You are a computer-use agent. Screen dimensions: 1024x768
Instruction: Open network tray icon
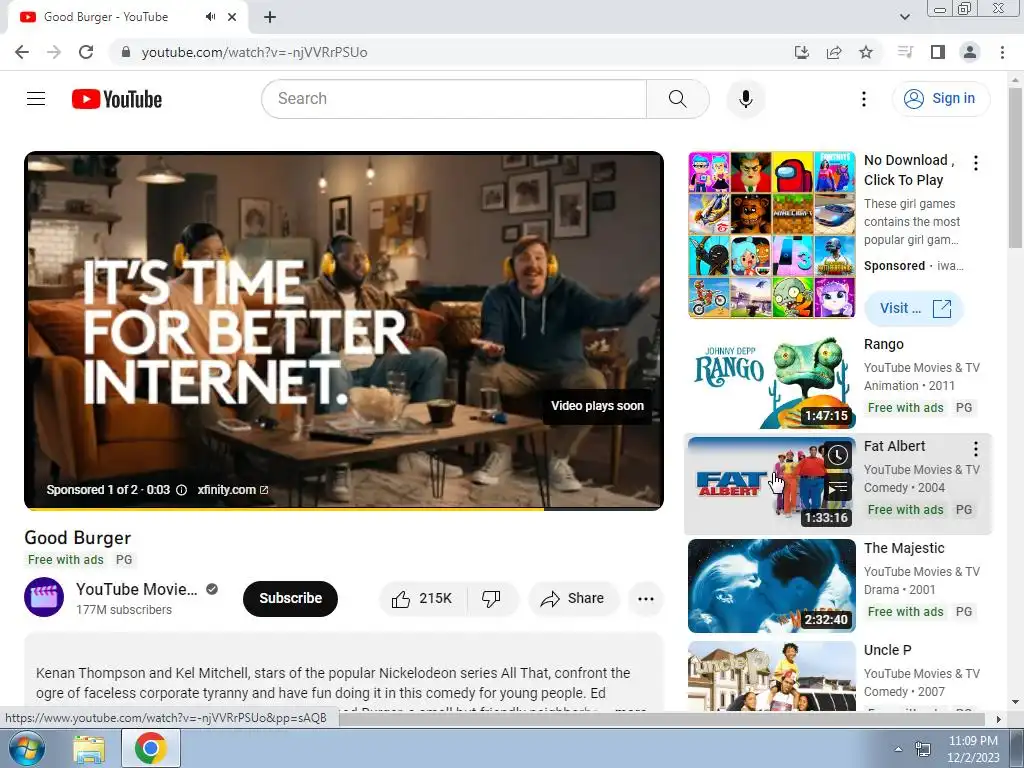(x=922, y=749)
